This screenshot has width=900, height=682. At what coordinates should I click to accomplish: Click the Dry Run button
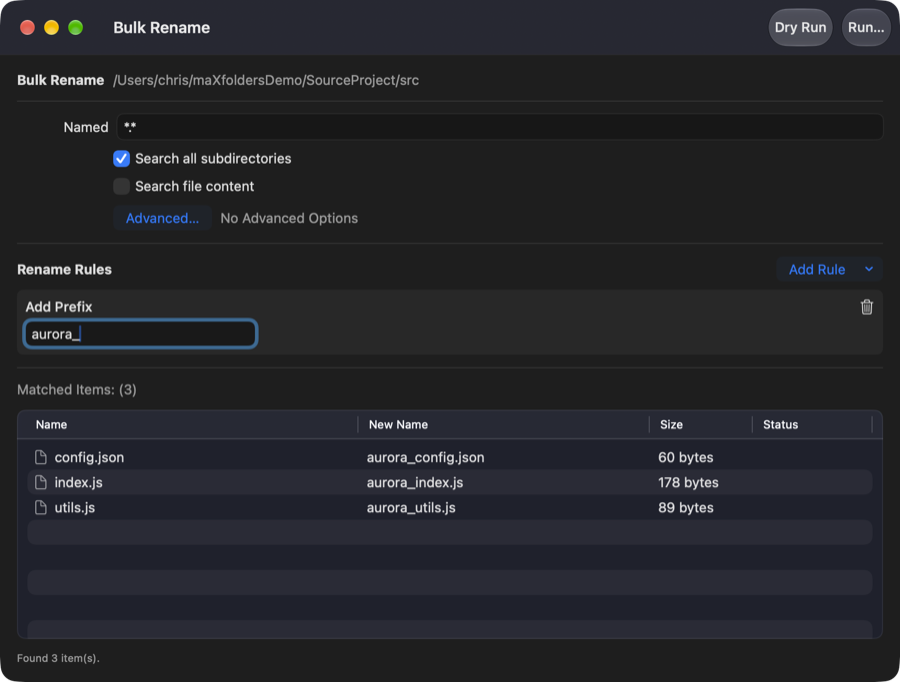(x=800, y=28)
